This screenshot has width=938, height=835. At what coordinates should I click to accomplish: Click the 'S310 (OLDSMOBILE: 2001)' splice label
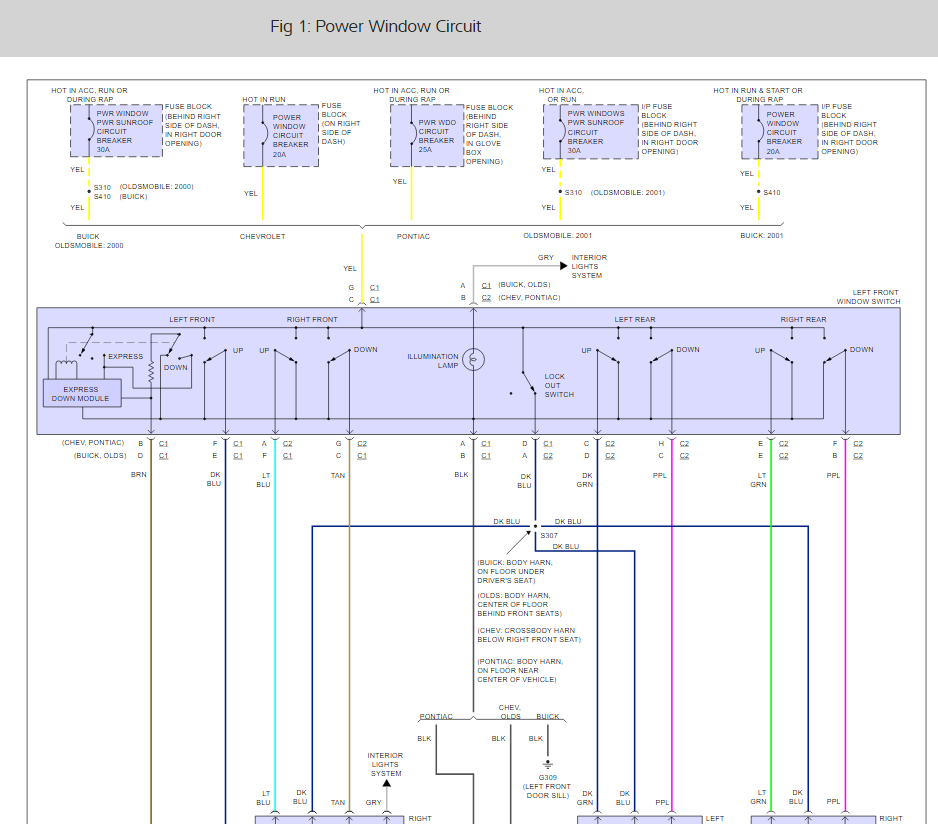614,193
